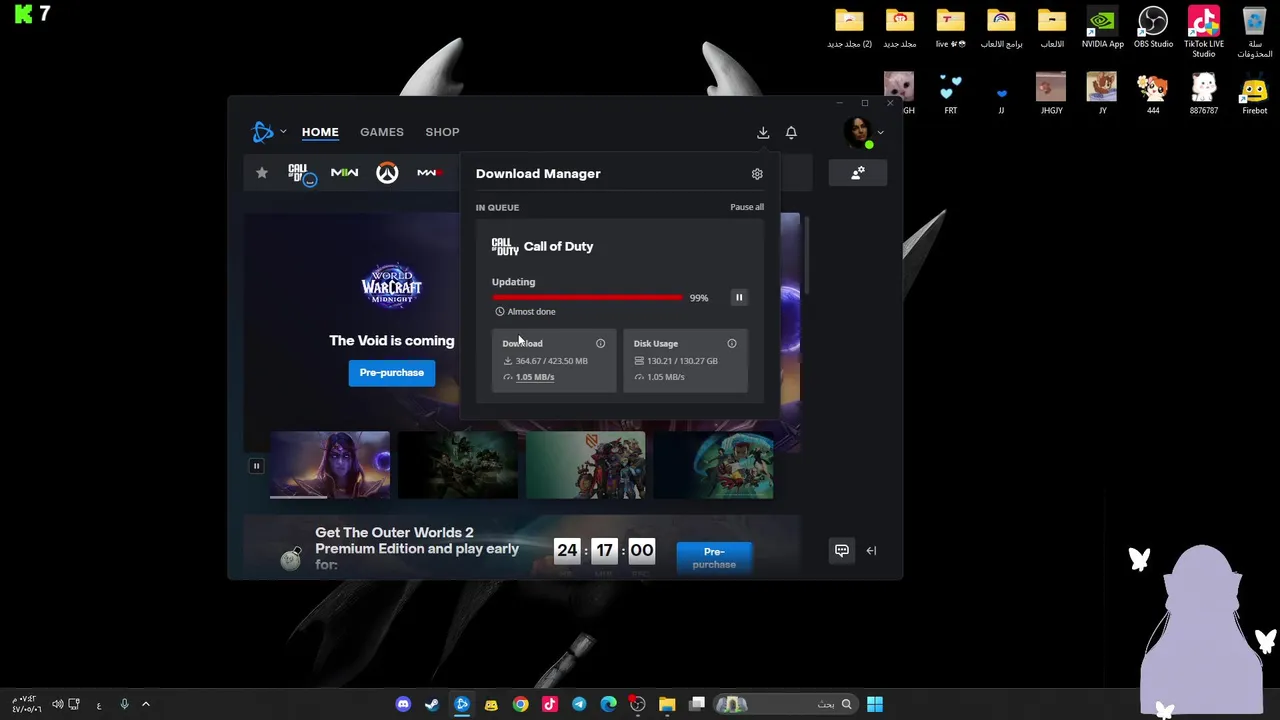Image resolution: width=1280 pixels, height=720 pixels.
Task: Click the World of Warcraft Pre-purchase button
Action: point(392,372)
